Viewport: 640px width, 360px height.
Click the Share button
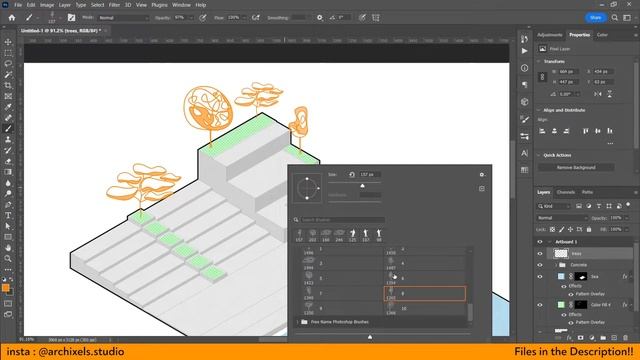coord(596,18)
